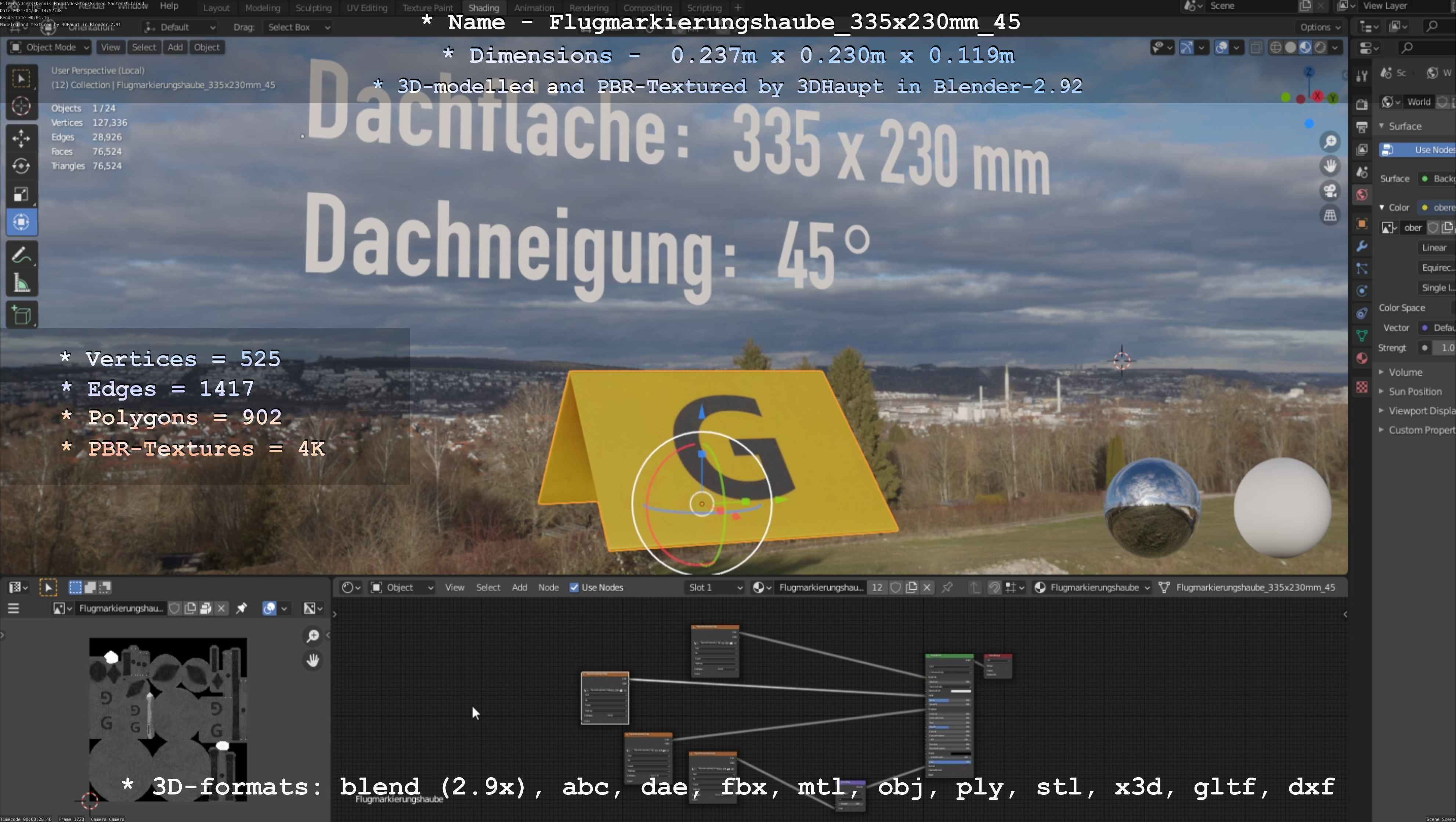Viewport: 1456px width, 822px height.
Task: Select the Annotate pencil tool
Action: coord(21,255)
